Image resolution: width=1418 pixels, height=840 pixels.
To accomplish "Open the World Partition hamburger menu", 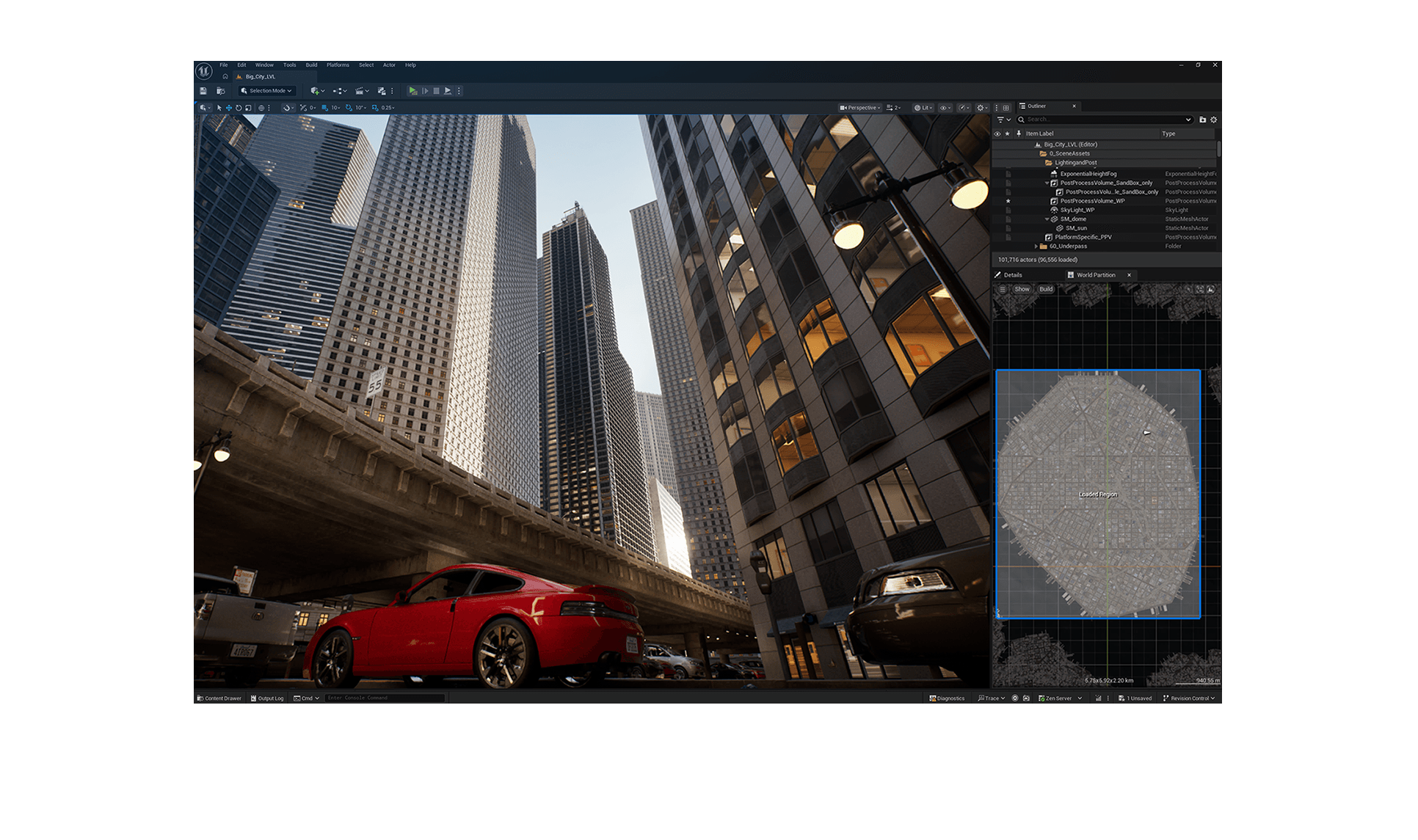I will click(x=1003, y=289).
